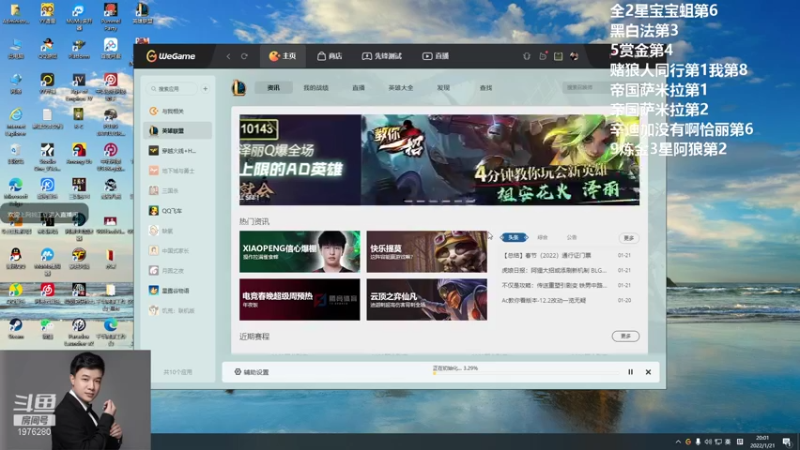Switch to the 直播 tab under League logo

pos(359,88)
